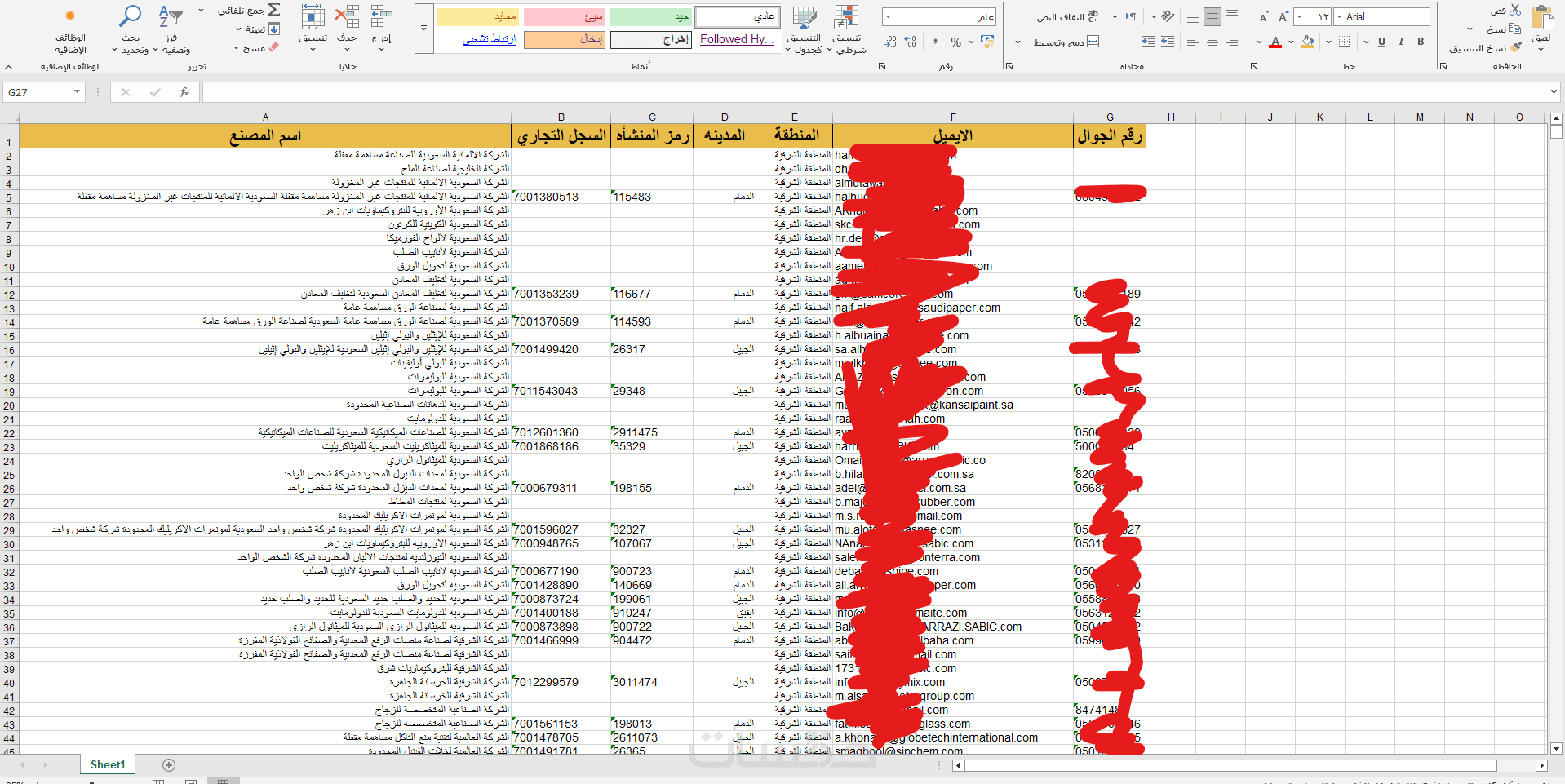Switch to the Sheet1 tab
This screenshot has width=1565, height=784.
tap(108, 765)
